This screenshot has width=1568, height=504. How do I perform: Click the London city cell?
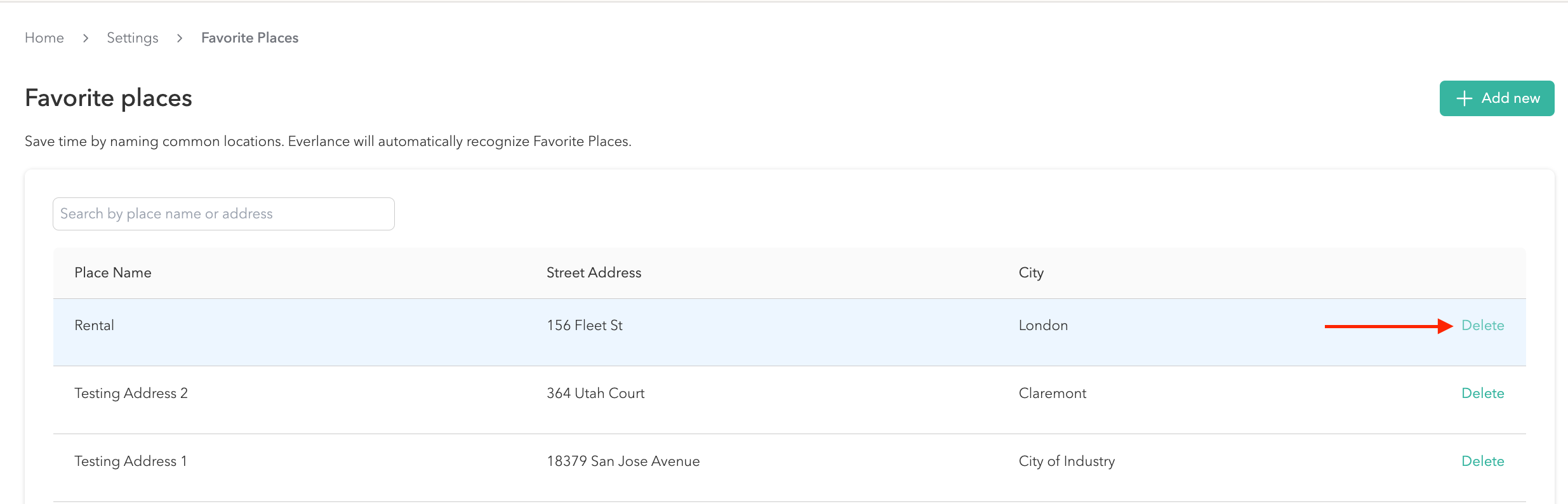click(x=1042, y=324)
